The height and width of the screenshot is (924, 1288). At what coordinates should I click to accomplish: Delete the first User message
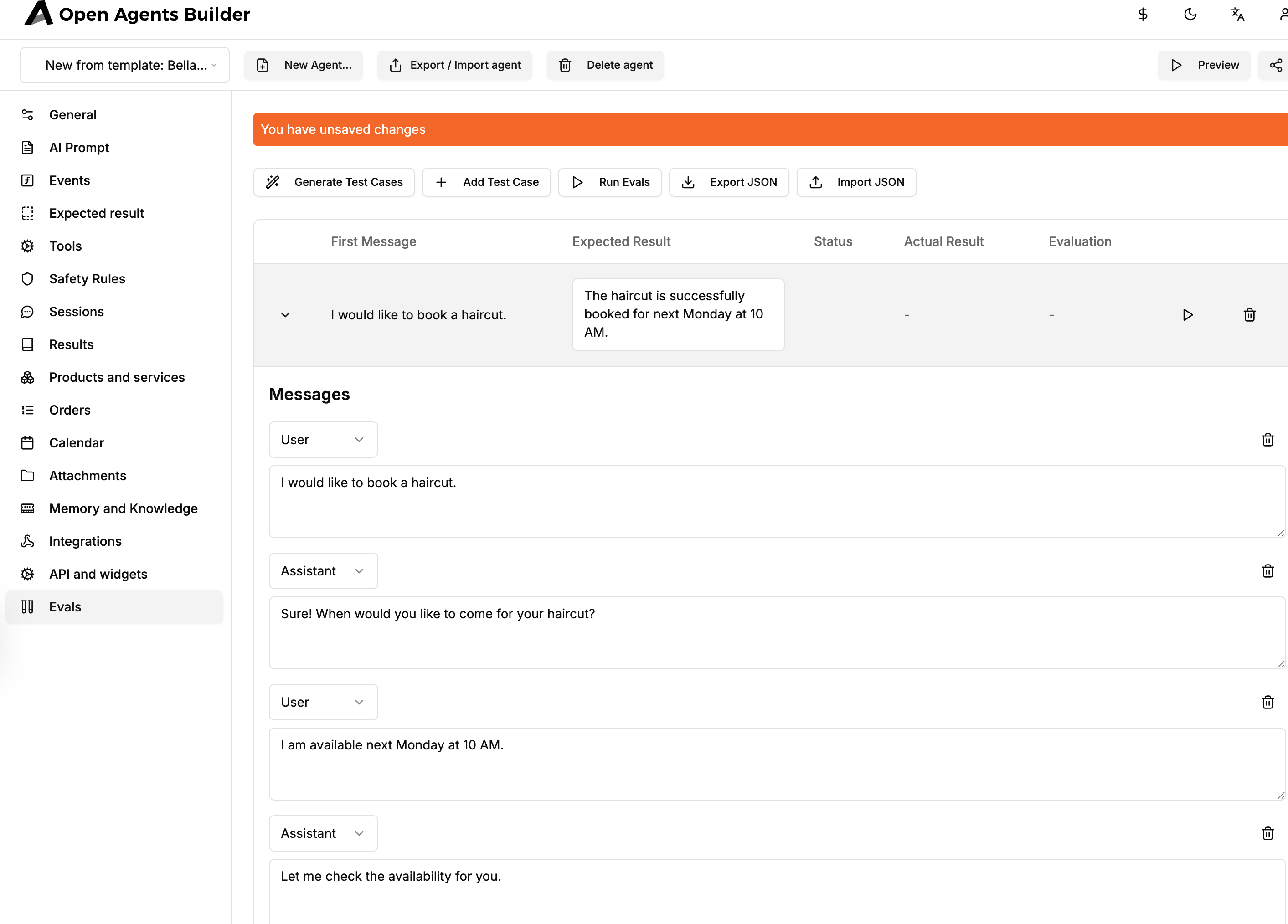[1267, 440]
